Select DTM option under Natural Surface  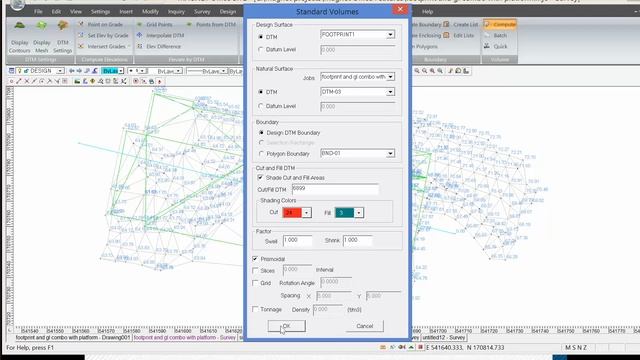click(261, 92)
